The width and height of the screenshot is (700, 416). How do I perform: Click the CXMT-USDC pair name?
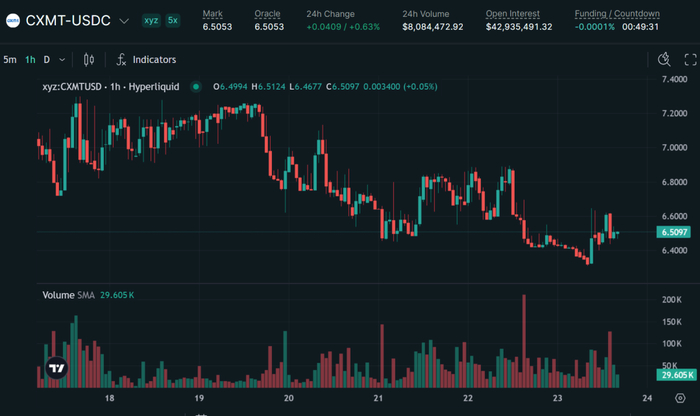tap(68, 21)
